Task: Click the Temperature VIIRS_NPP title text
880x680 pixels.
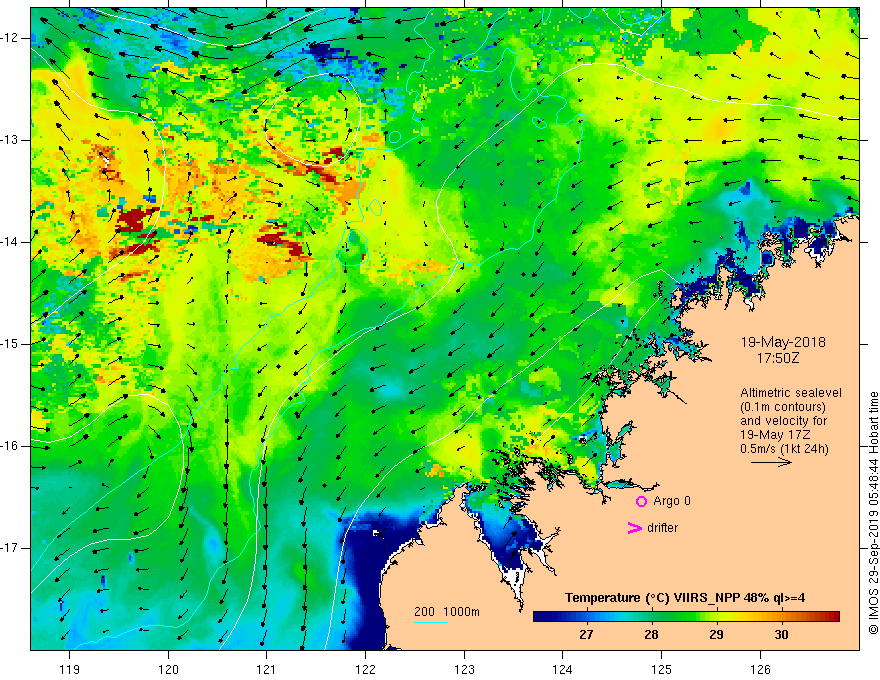Action: point(685,598)
